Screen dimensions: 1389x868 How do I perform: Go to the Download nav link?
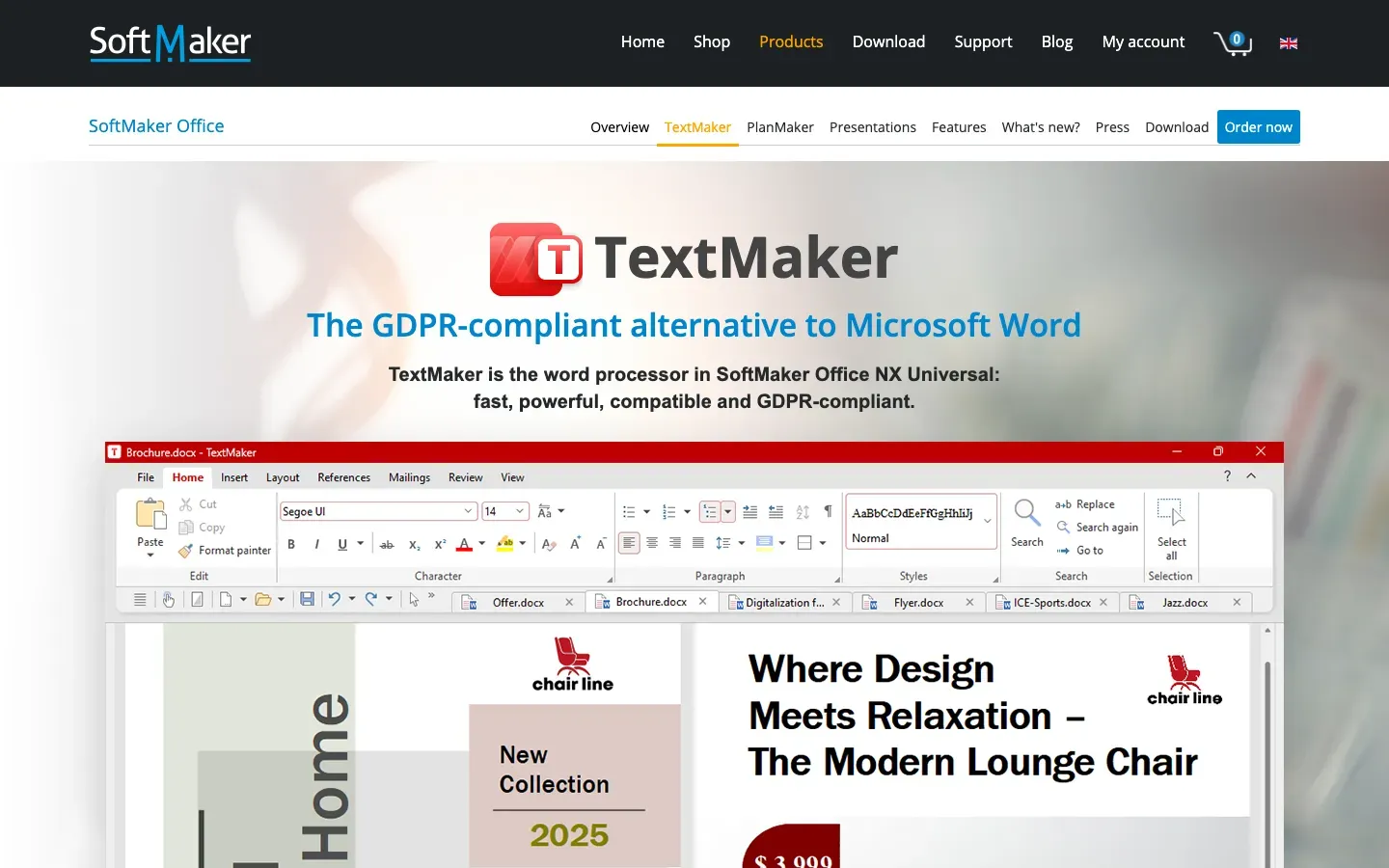(x=888, y=41)
